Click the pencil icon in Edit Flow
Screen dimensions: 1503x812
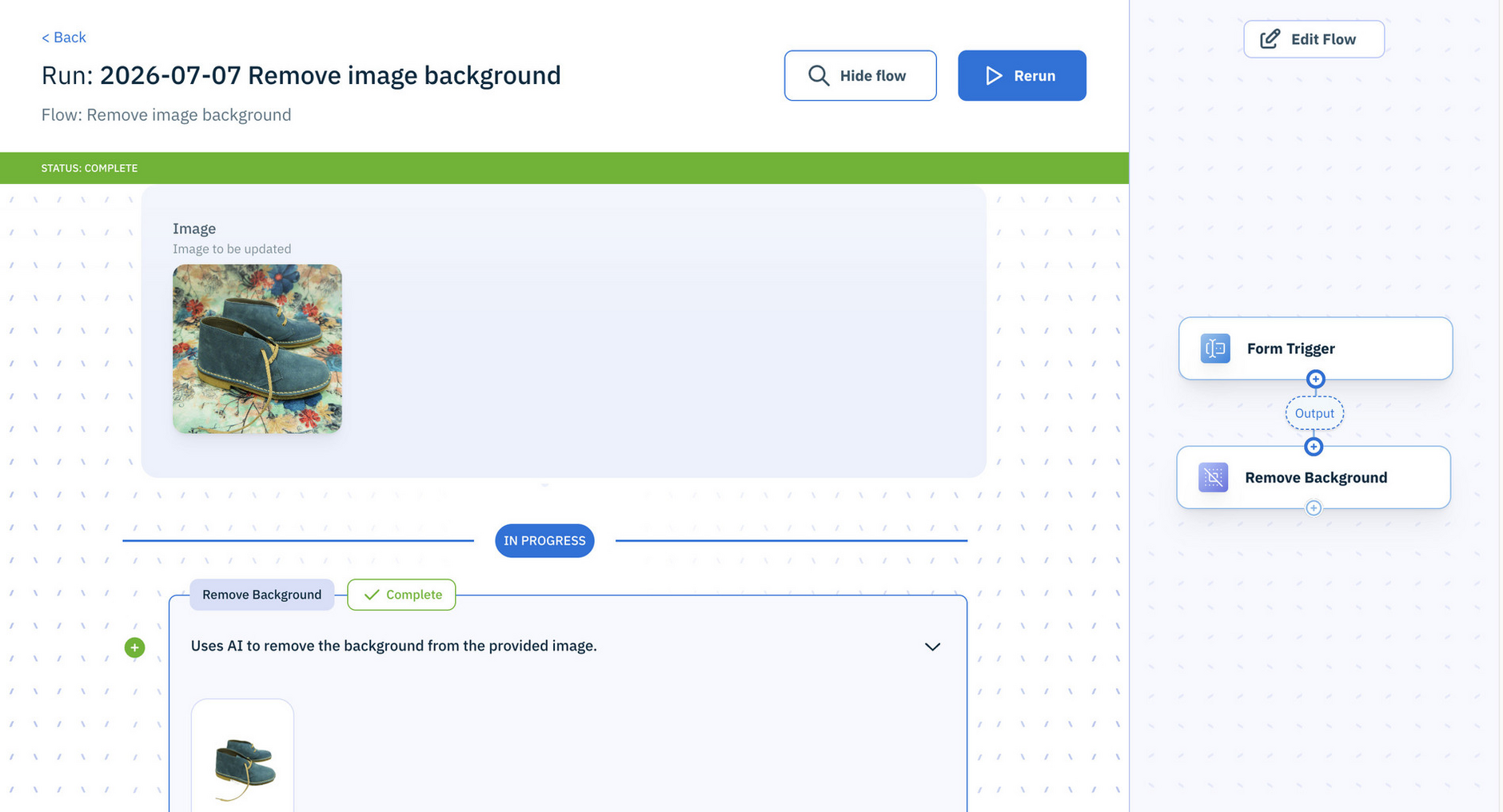click(1270, 39)
